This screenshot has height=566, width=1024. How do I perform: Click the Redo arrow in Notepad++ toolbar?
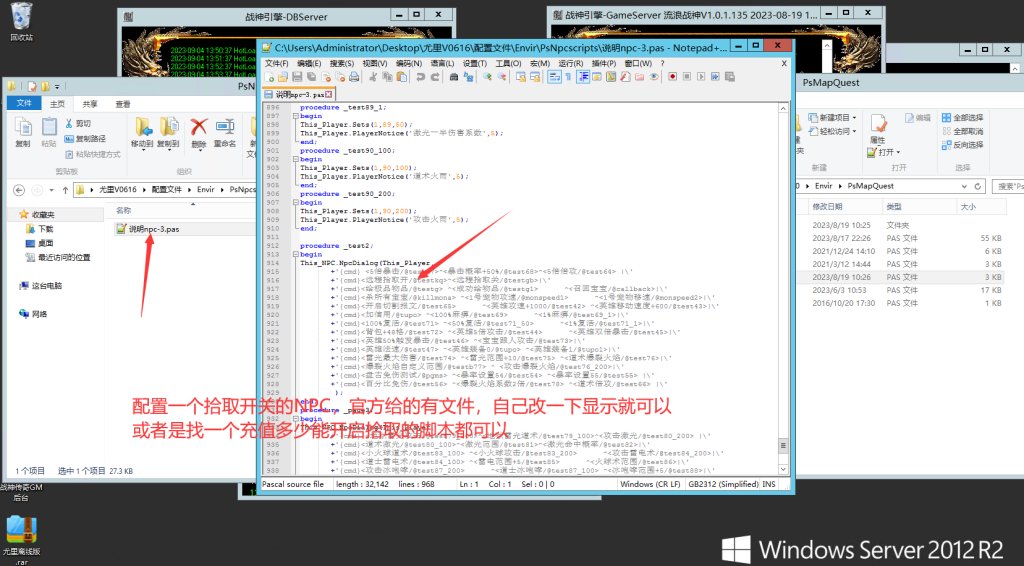pos(435,77)
